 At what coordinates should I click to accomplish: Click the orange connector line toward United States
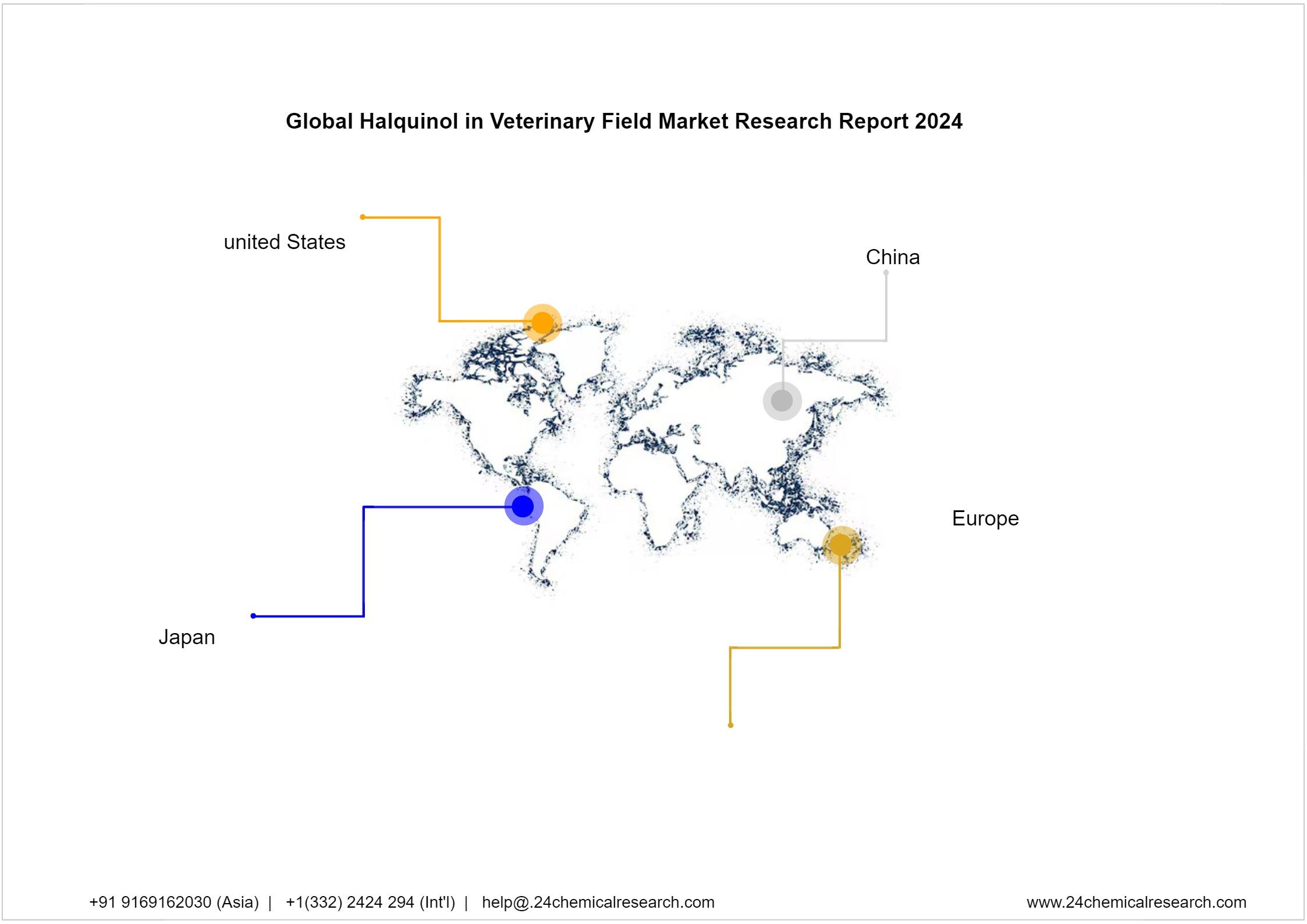(x=439, y=268)
